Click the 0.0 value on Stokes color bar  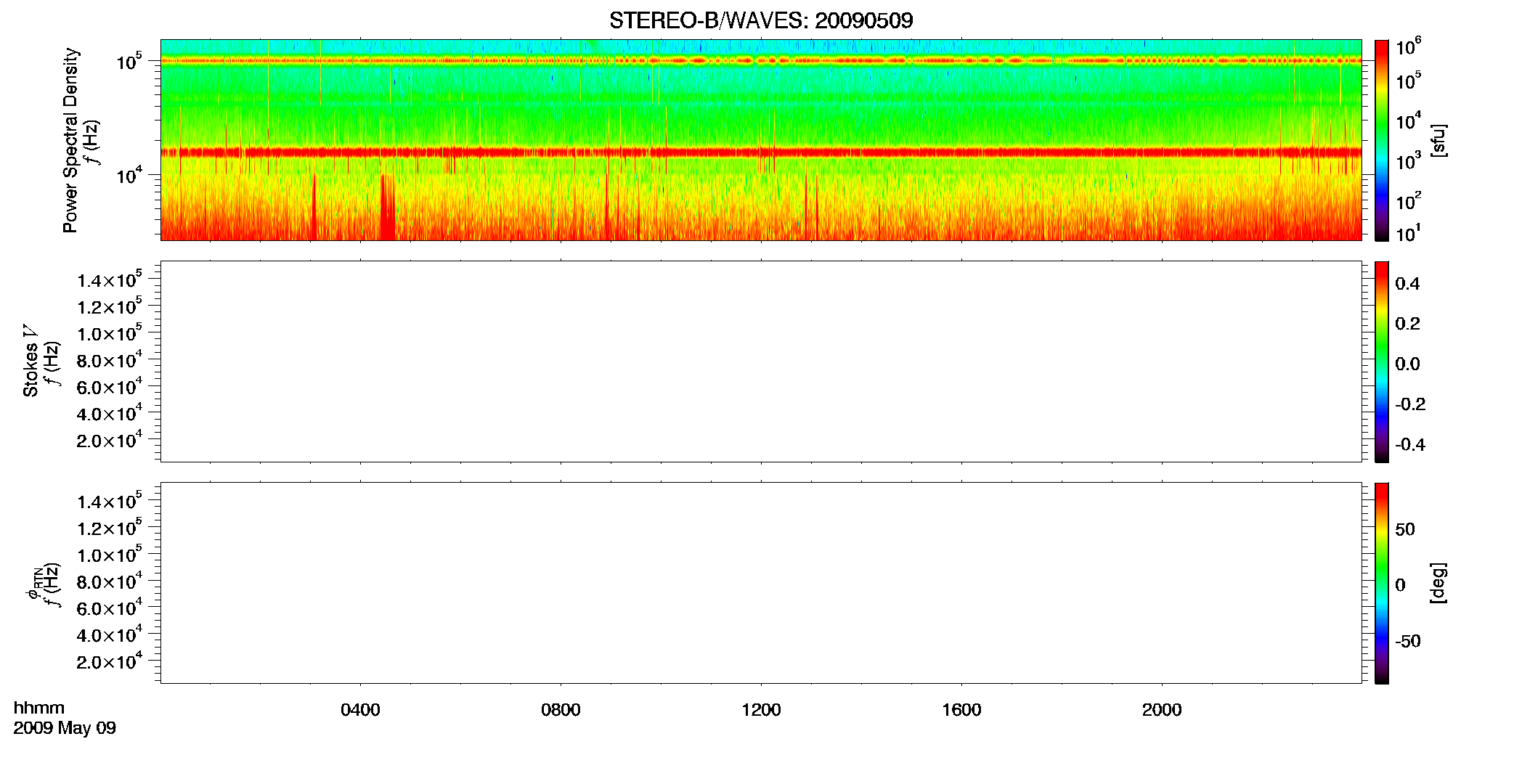[1407, 364]
